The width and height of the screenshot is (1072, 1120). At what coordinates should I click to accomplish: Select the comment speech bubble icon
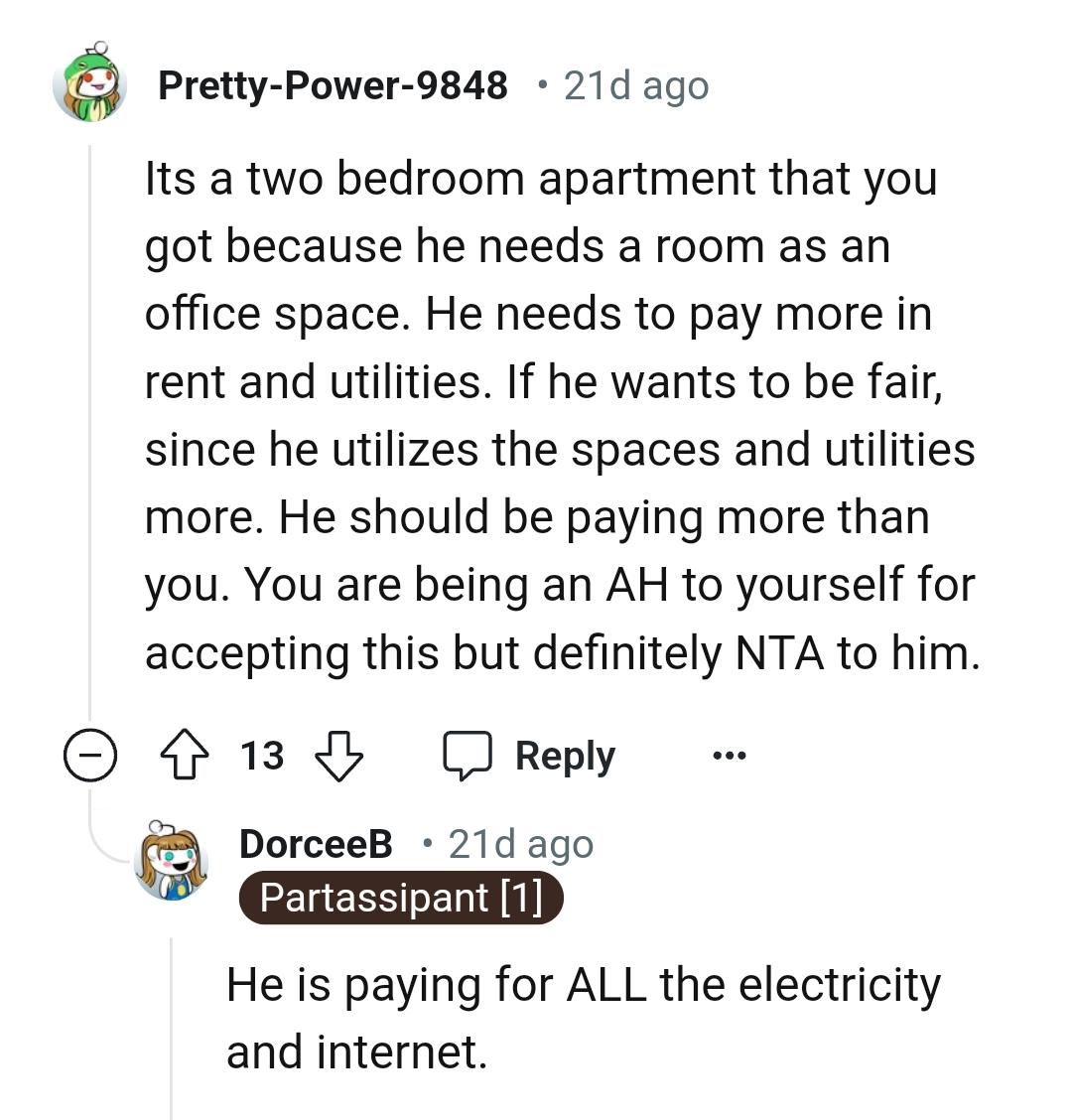click(468, 755)
